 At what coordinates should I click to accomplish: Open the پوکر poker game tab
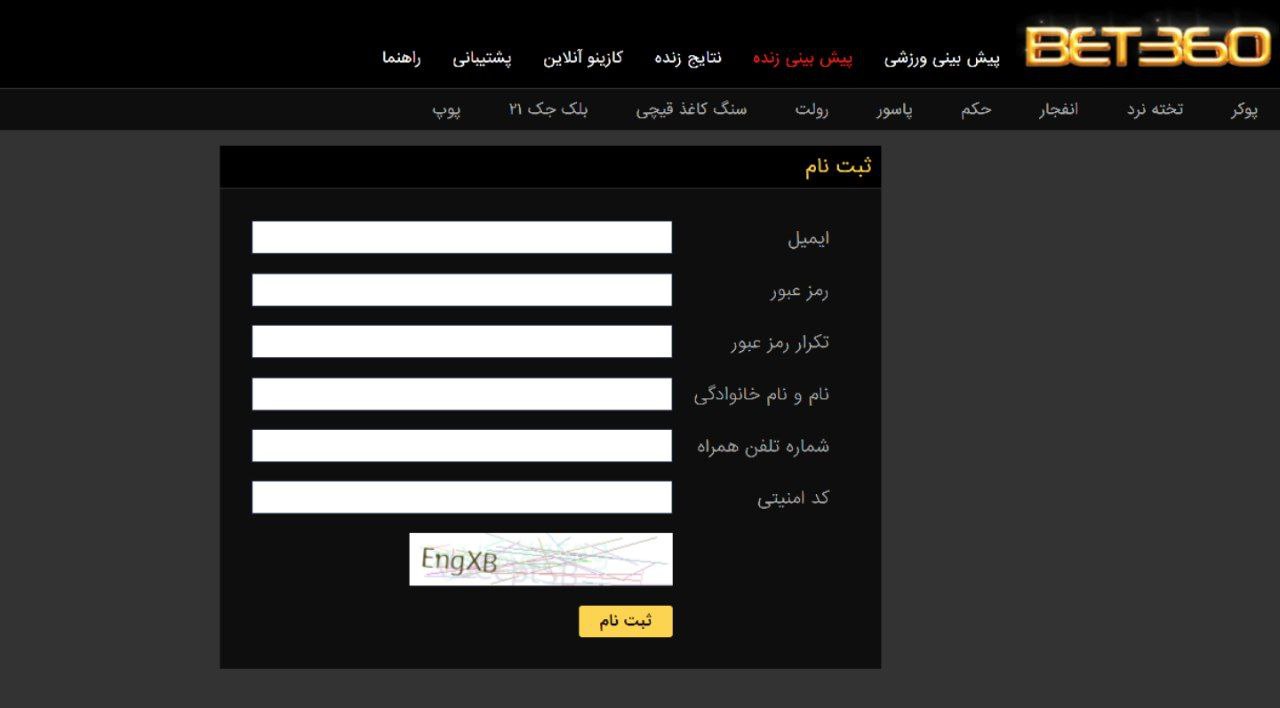[x=1243, y=109]
